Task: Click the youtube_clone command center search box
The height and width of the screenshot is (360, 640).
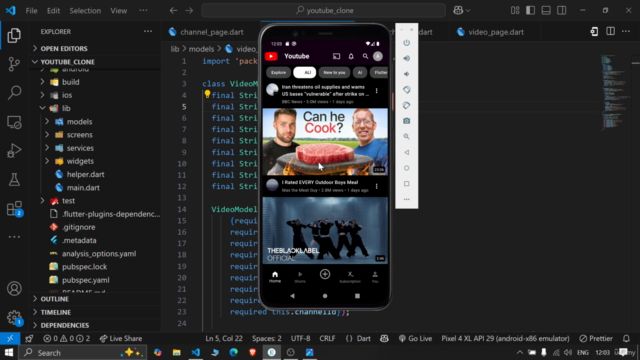Action: [324, 11]
